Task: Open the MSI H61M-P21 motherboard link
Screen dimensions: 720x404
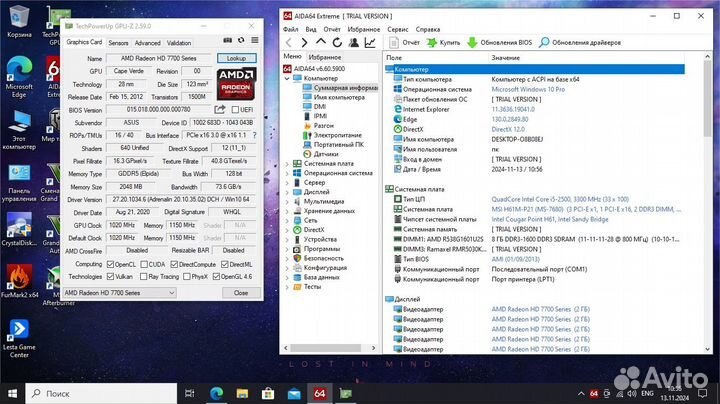Action: point(586,209)
